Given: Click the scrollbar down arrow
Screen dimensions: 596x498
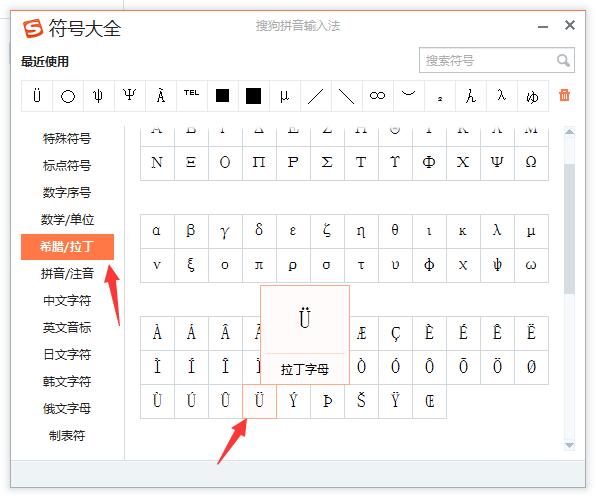Looking at the screenshot, I should coord(569,445).
